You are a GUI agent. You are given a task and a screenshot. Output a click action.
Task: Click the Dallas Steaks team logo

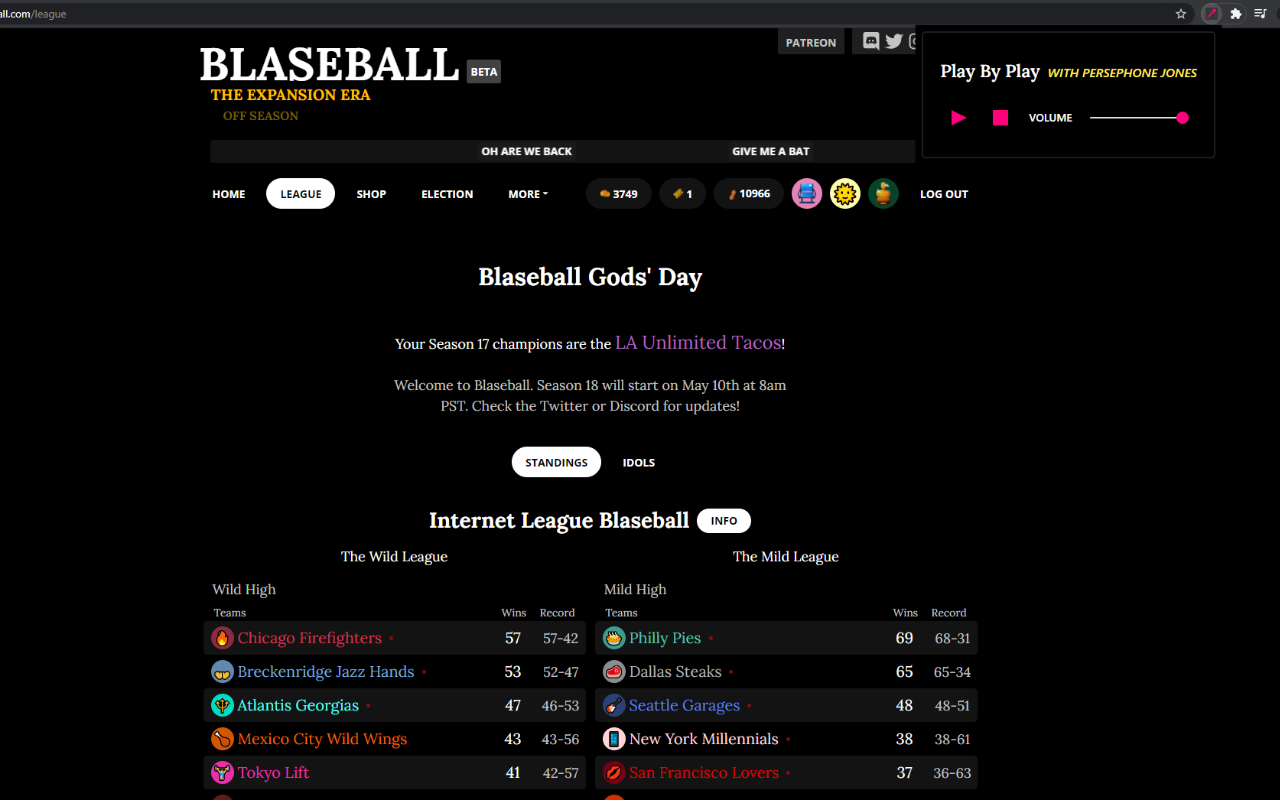coord(614,672)
